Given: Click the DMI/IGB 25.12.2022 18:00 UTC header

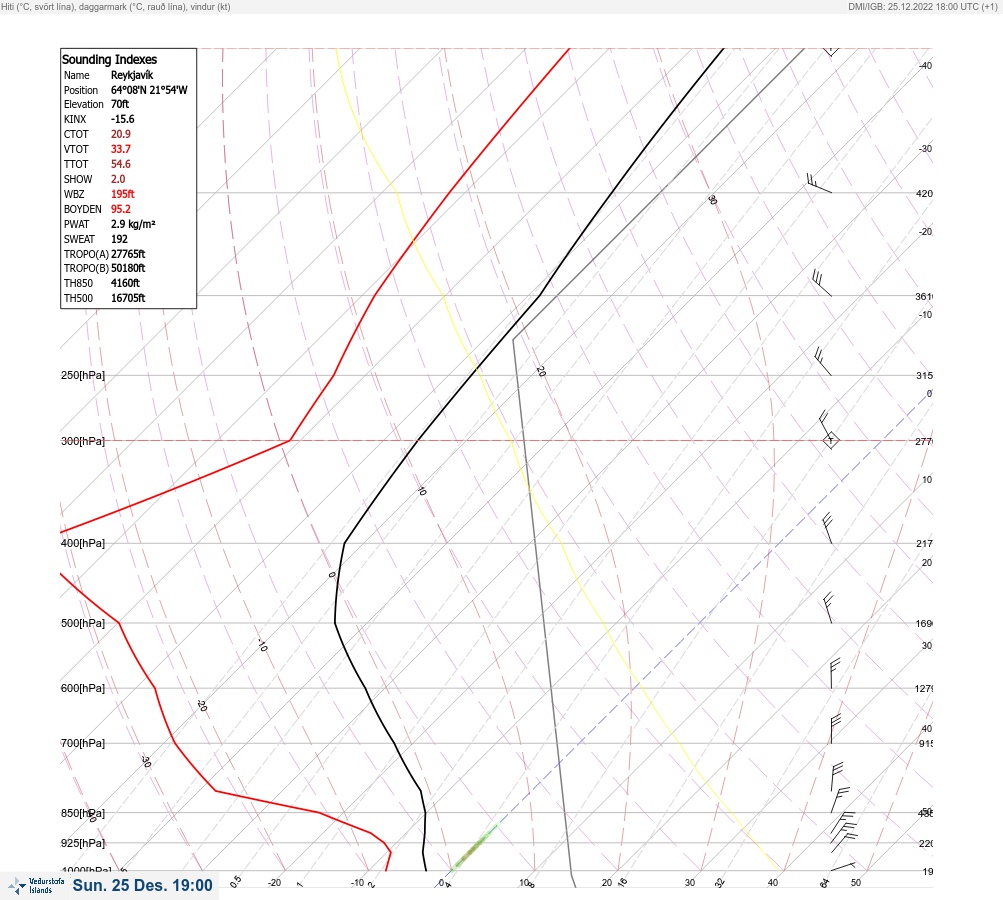Looking at the screenshot, I should click(922, 6).
